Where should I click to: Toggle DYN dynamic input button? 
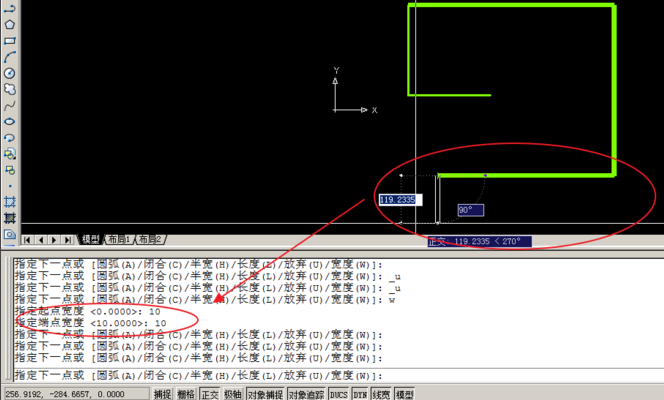[x=360, y=394]
